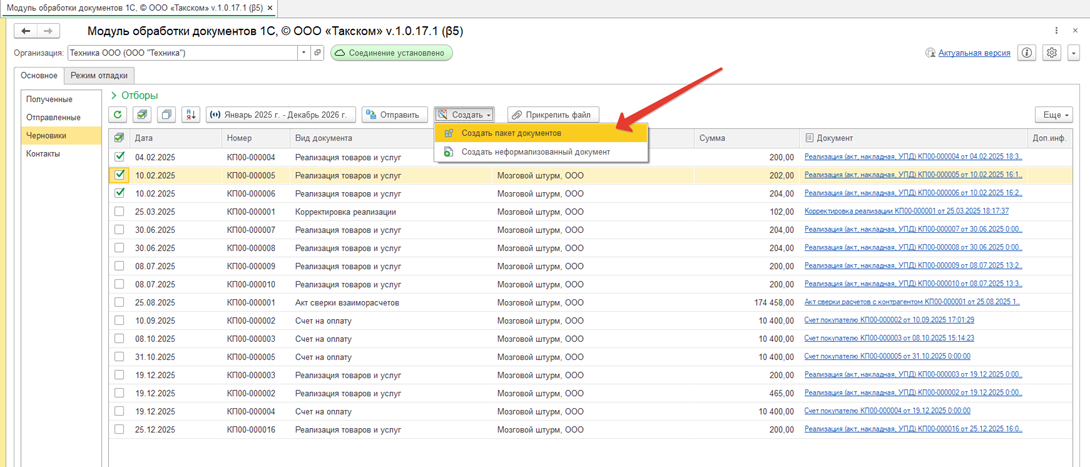Open the Еще dropdown menu
The image size is (1090, 467).
coord(1054,115)
